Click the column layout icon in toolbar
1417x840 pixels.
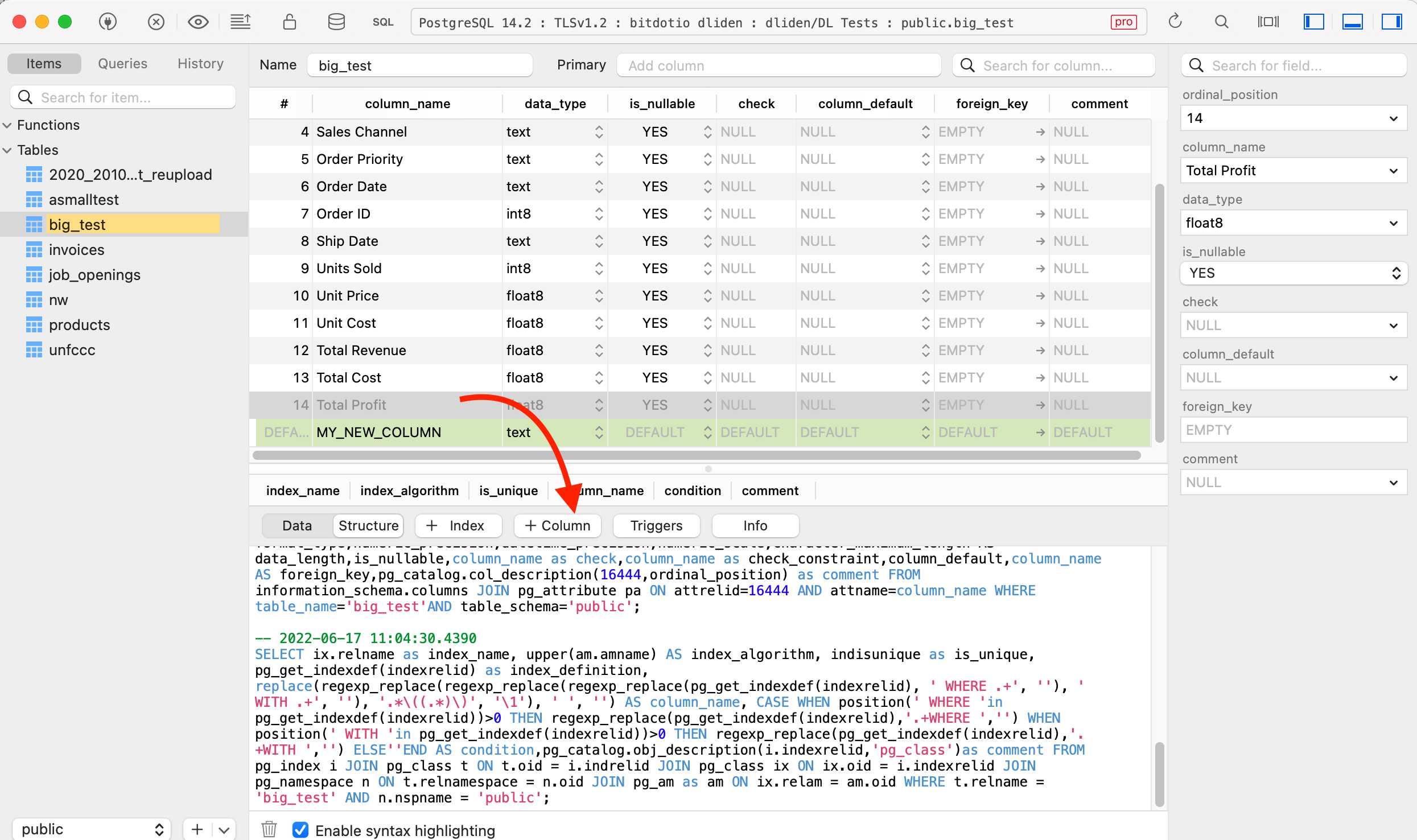tap(1268, 22)
